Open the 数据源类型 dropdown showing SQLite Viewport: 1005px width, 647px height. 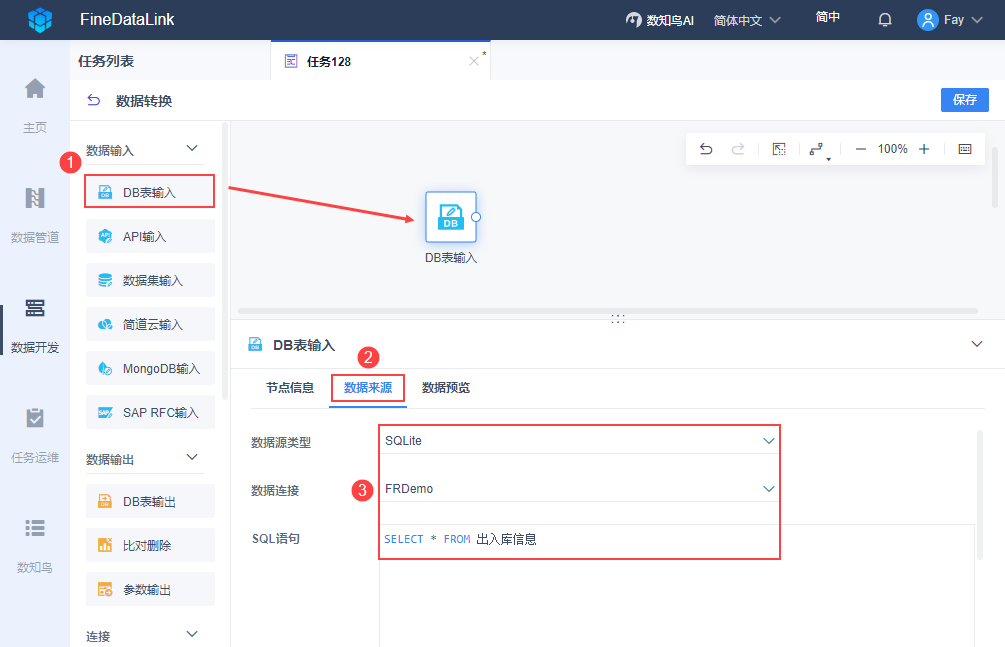(x=579, y=440)
